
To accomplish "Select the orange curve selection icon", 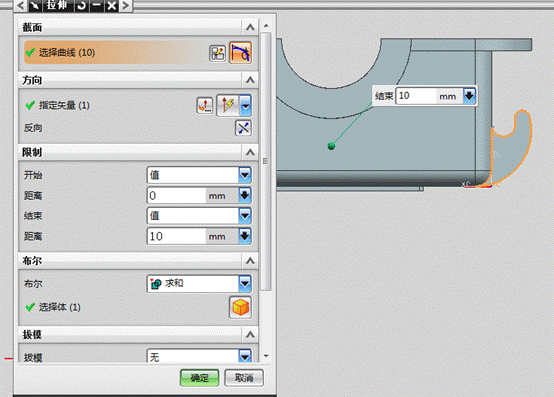I will tap(241, 53).
